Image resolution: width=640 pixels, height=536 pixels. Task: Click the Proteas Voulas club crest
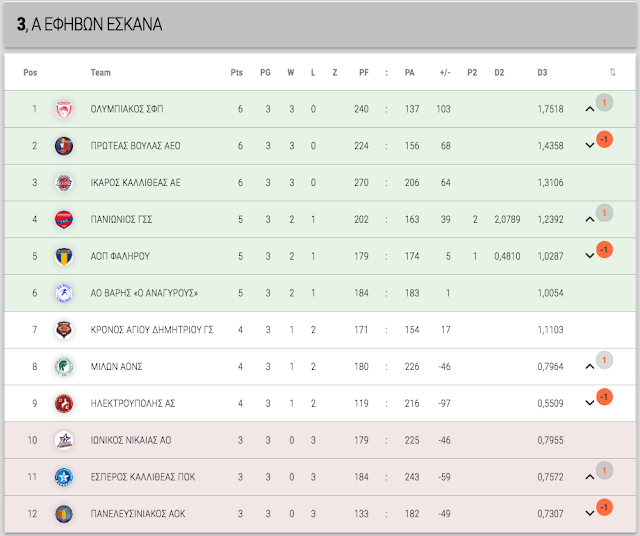click(64, 146)
